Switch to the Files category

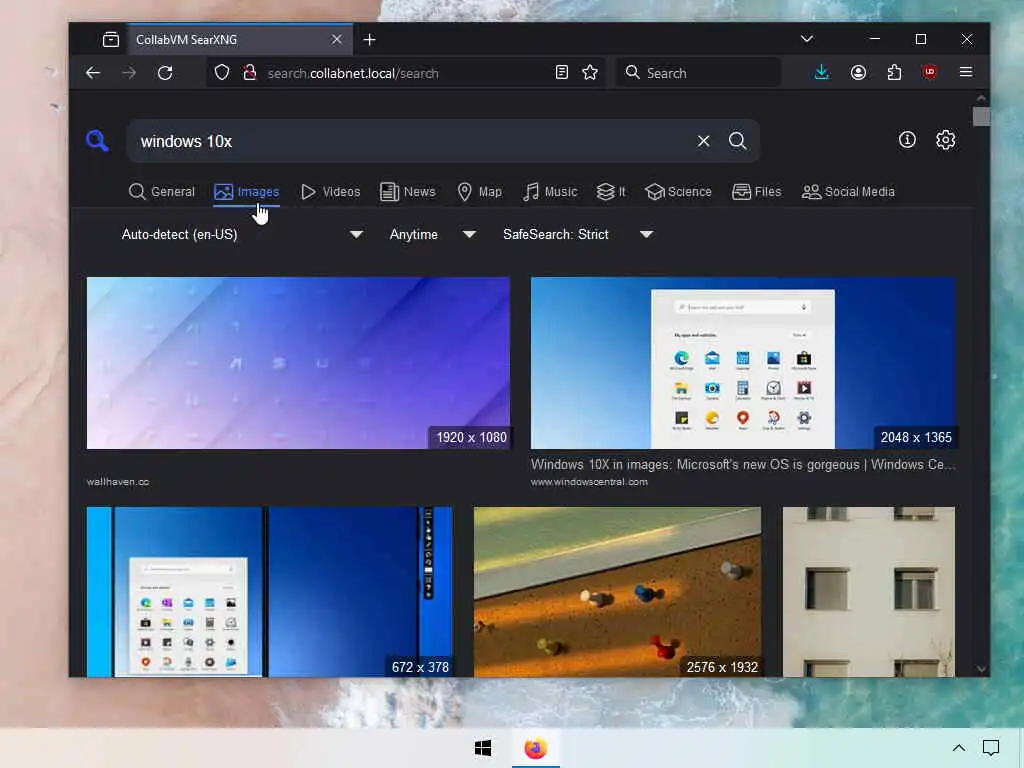[757, 192]
